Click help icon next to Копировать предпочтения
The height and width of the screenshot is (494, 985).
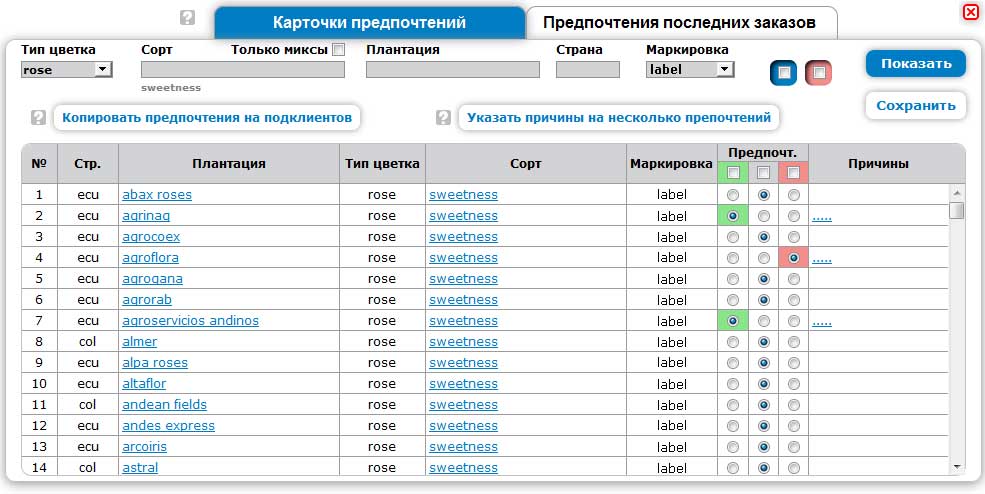pos(38,118)
